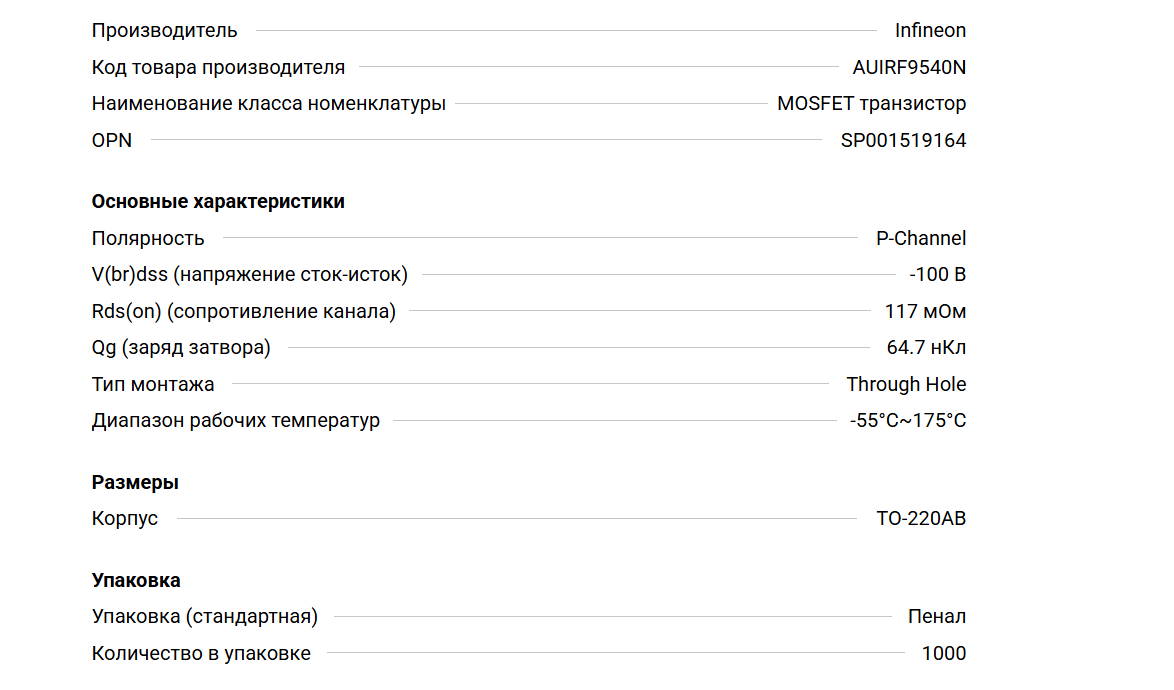Click the Диапазон рабочих температур label
This screenshot has width=1174, height=690.
236,420
